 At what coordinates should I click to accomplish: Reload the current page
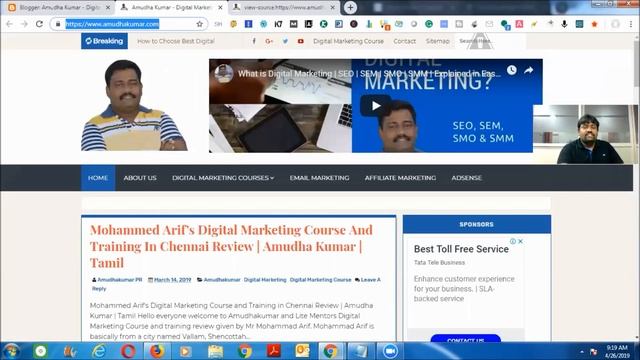(39, 24)
